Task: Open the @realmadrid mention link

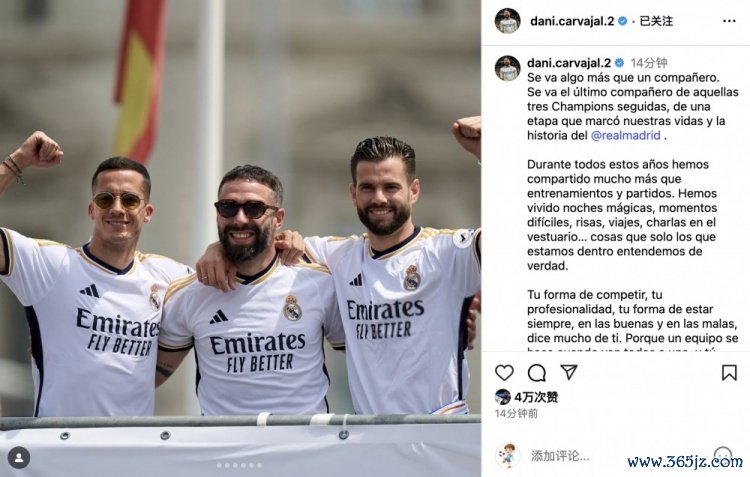Action: [x=626, y=135]
